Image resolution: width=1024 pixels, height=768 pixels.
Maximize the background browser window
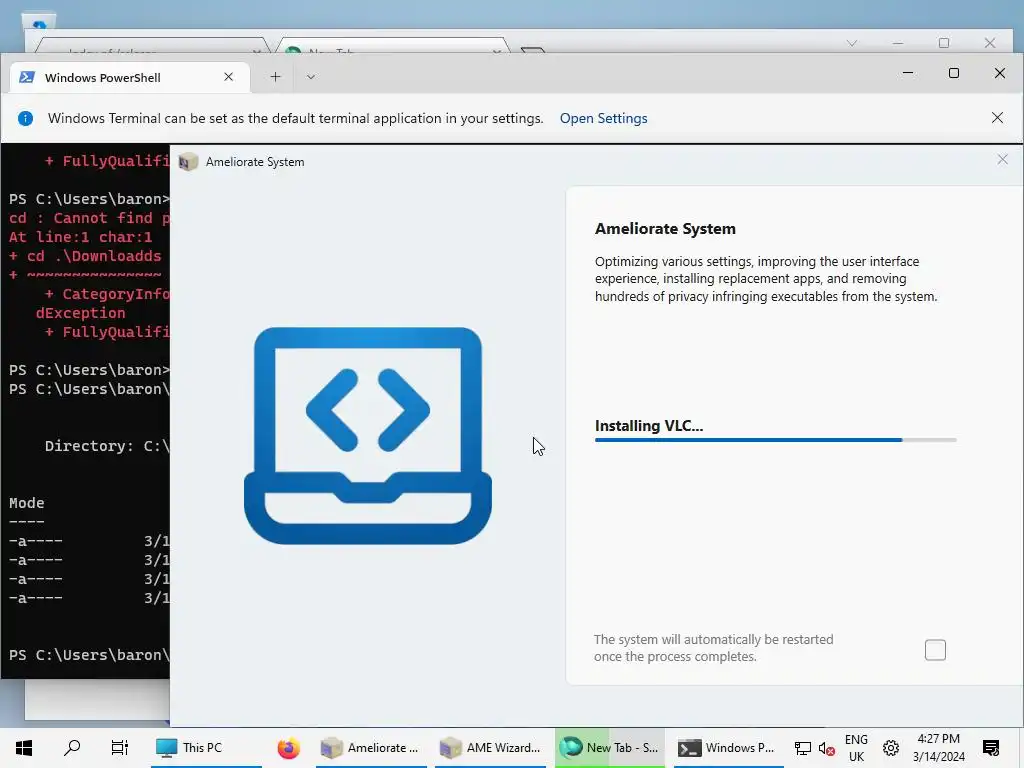pyautogui.click(x=944, y=43)
